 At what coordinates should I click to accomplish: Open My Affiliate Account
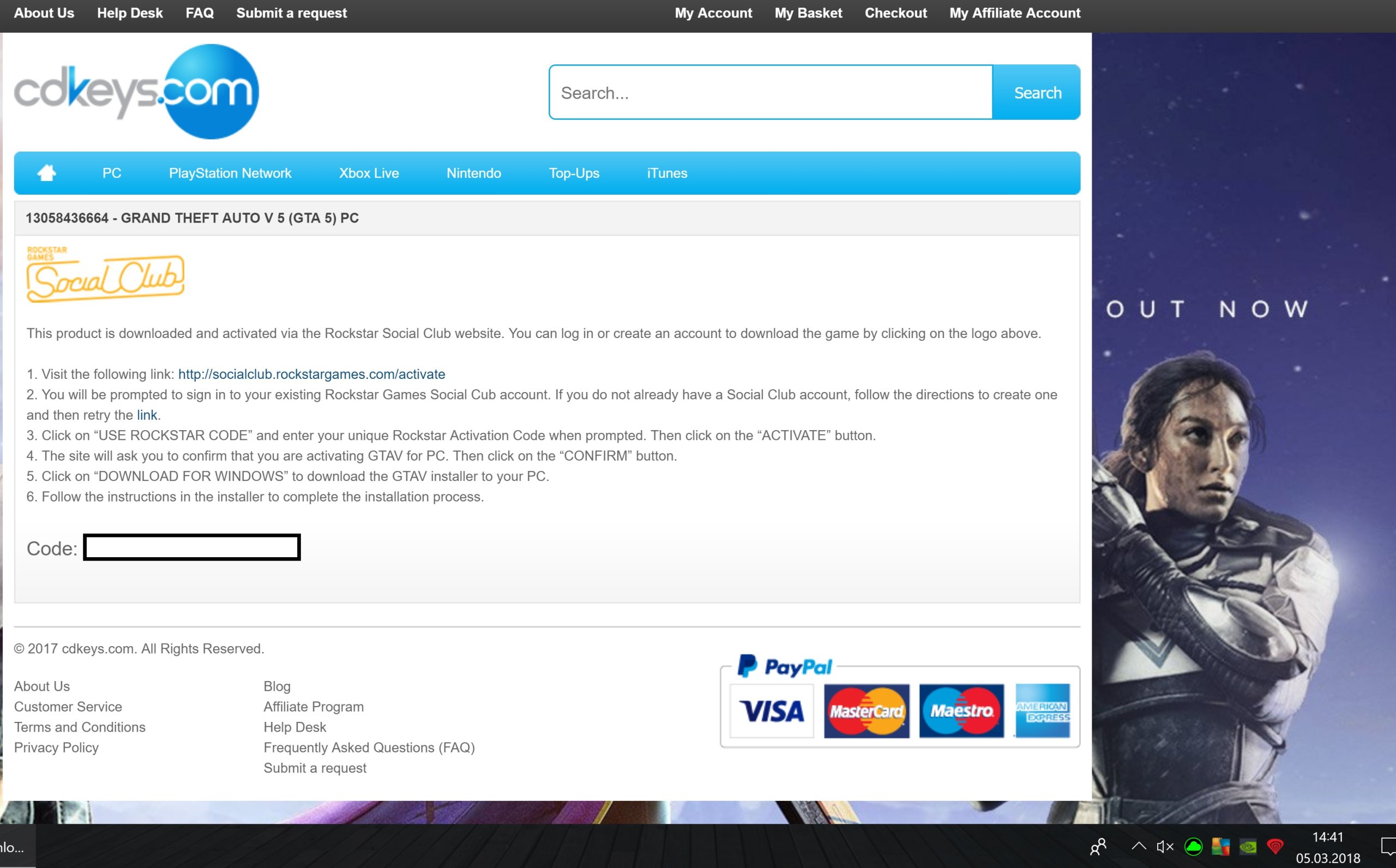click(1015, 13)
